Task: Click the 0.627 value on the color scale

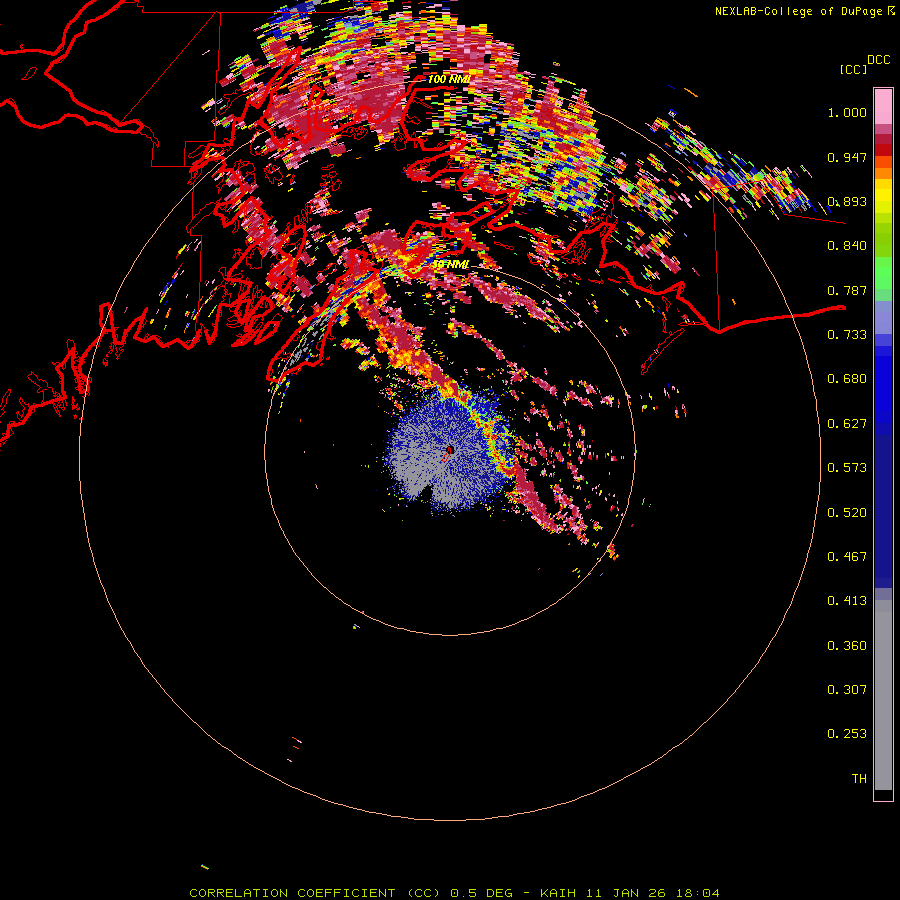Action: pos(847,424)
